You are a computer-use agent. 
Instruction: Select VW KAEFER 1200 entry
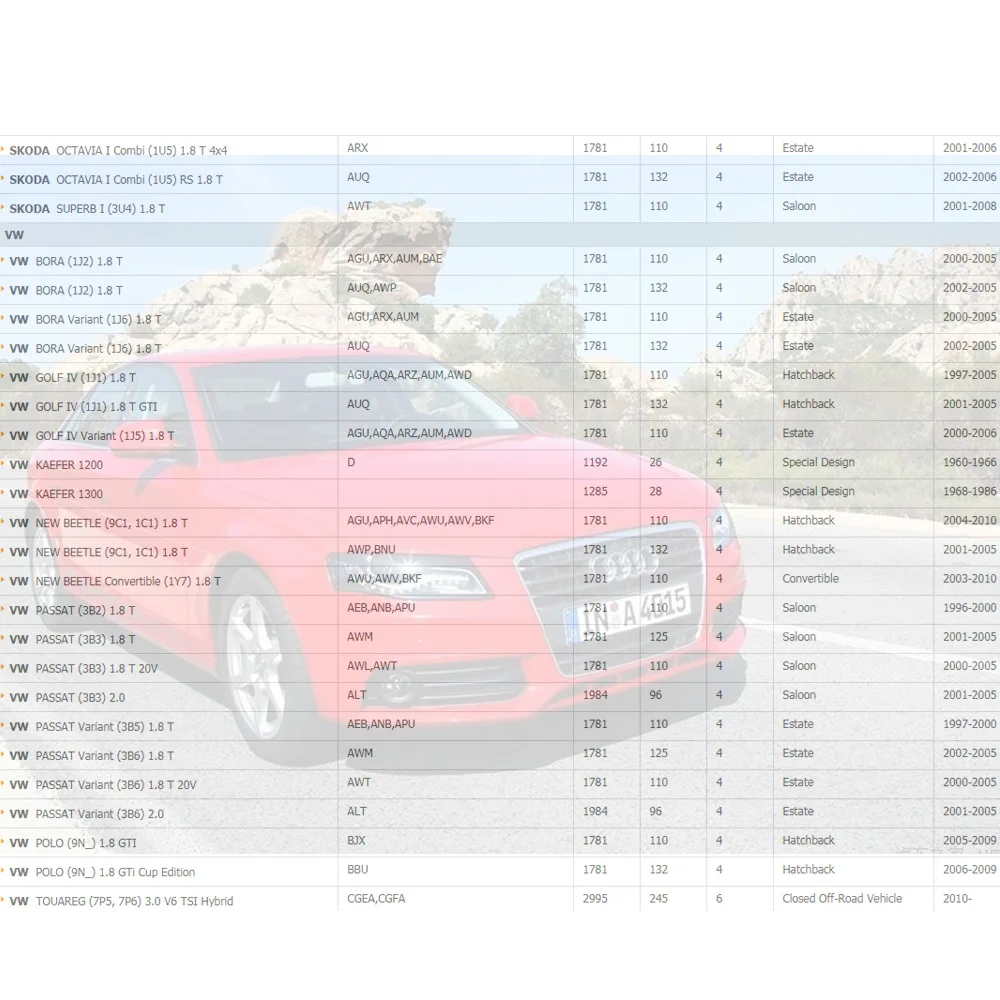coord(56,465)
